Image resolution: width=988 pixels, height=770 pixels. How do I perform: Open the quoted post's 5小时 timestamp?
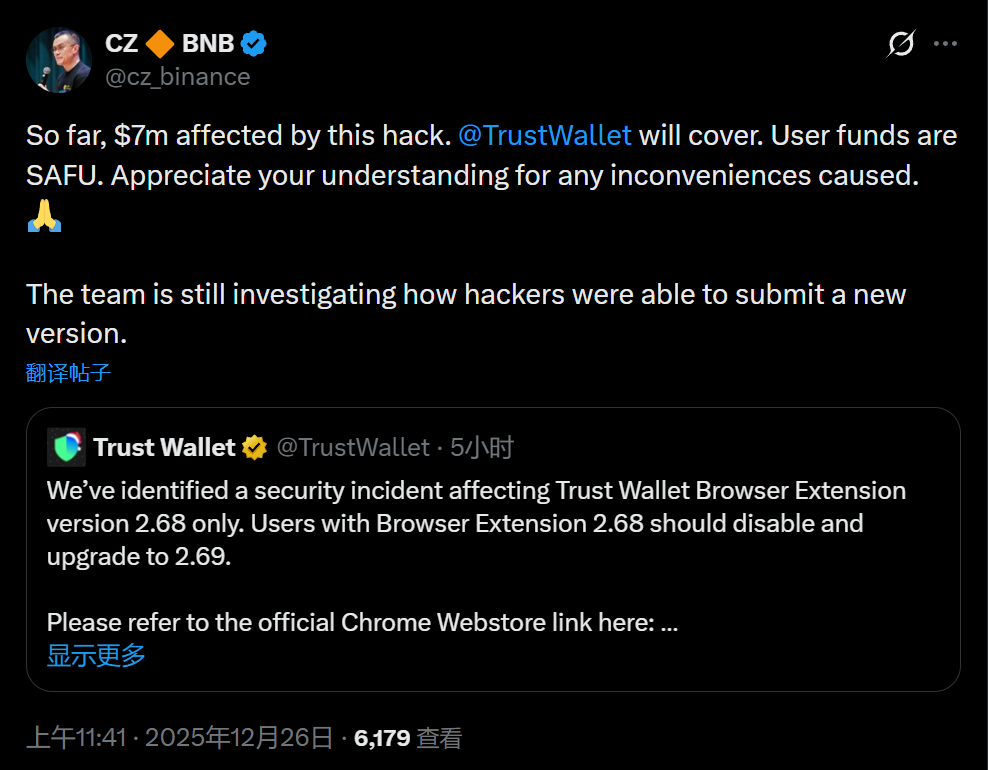(482, 447)
